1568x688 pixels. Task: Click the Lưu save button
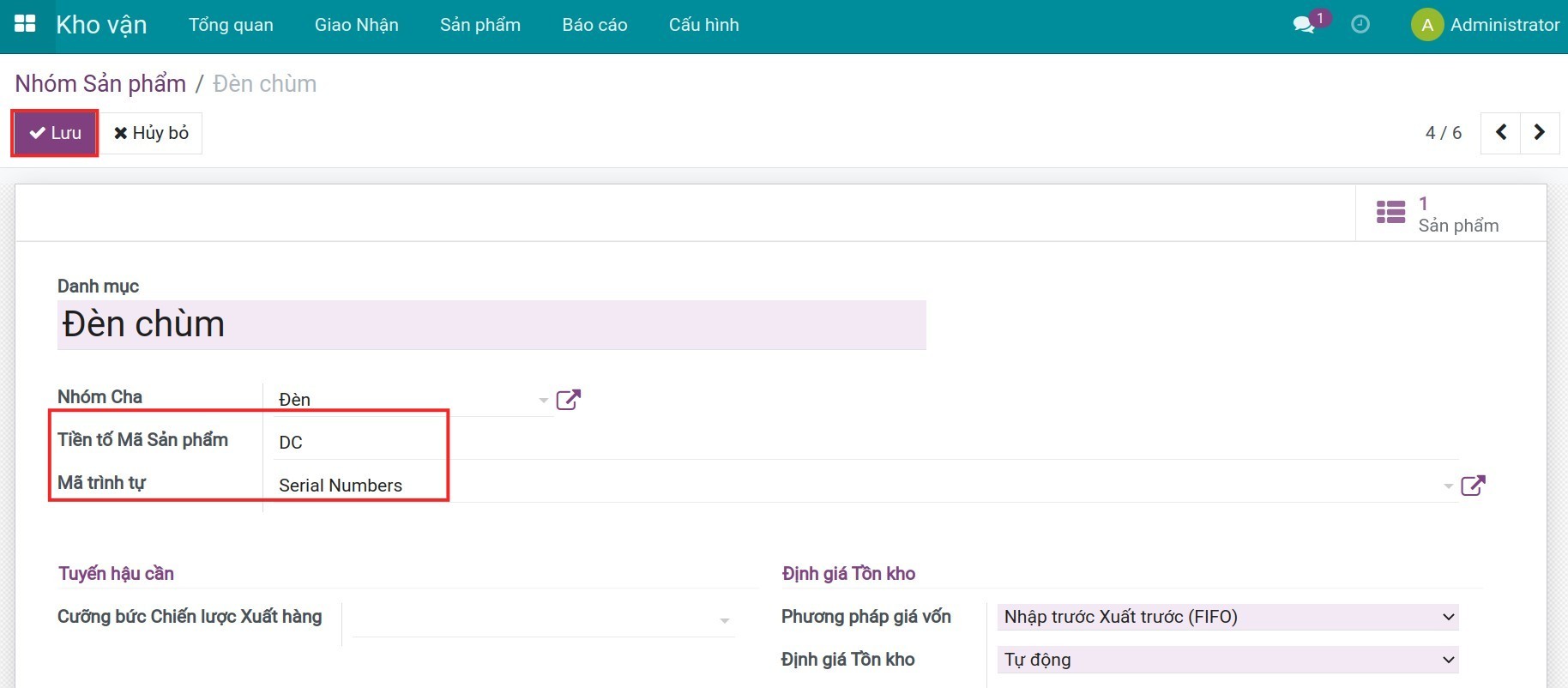coord(55,133)
